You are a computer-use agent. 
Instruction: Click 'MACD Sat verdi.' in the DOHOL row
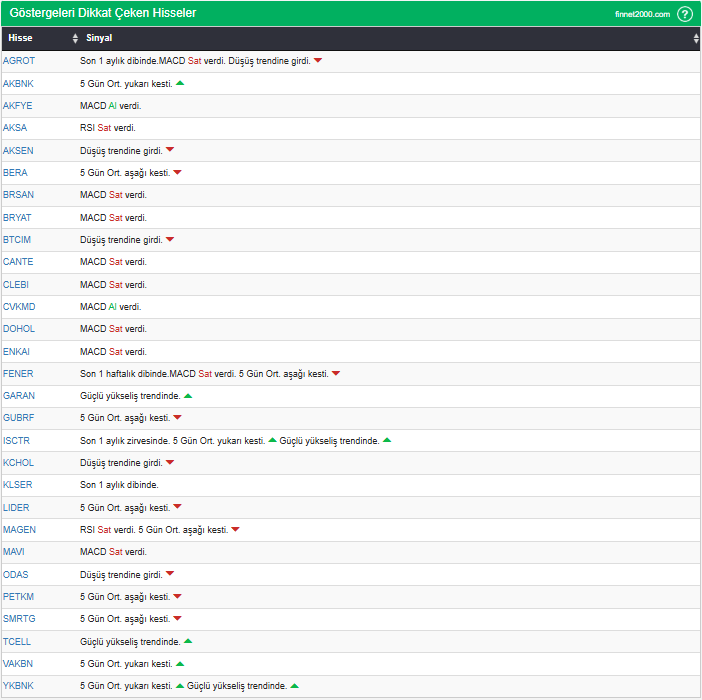(113, 329)
